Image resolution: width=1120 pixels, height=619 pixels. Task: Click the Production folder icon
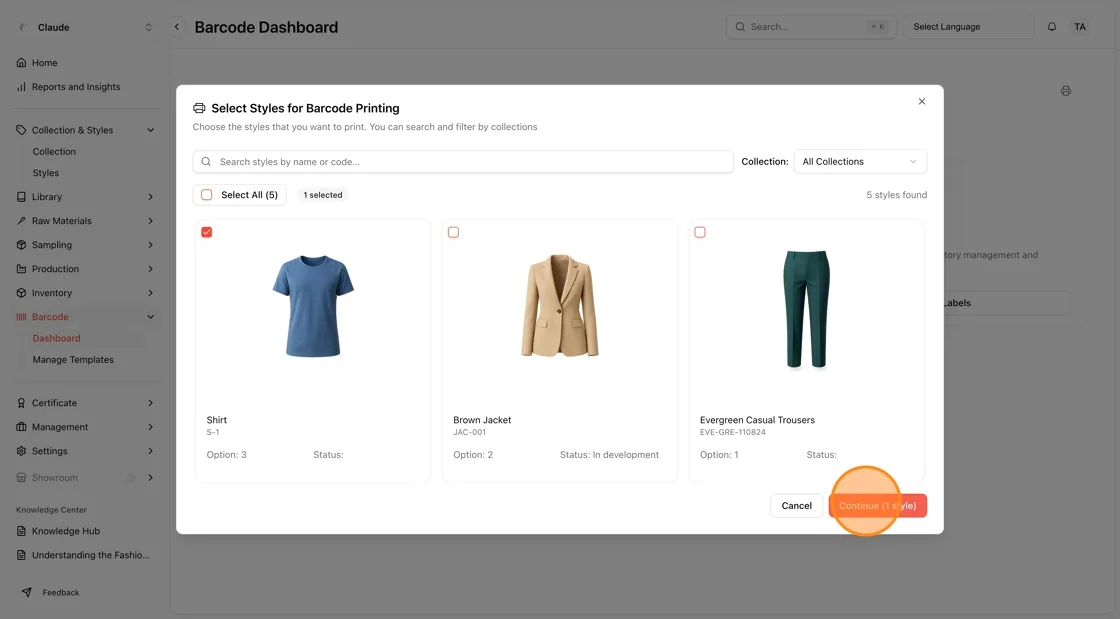[21, 269]
